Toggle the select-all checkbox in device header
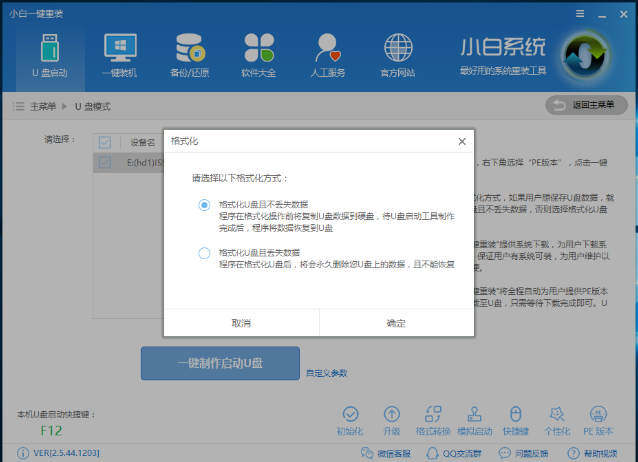 pyautogui.click(x=105, y=142)
